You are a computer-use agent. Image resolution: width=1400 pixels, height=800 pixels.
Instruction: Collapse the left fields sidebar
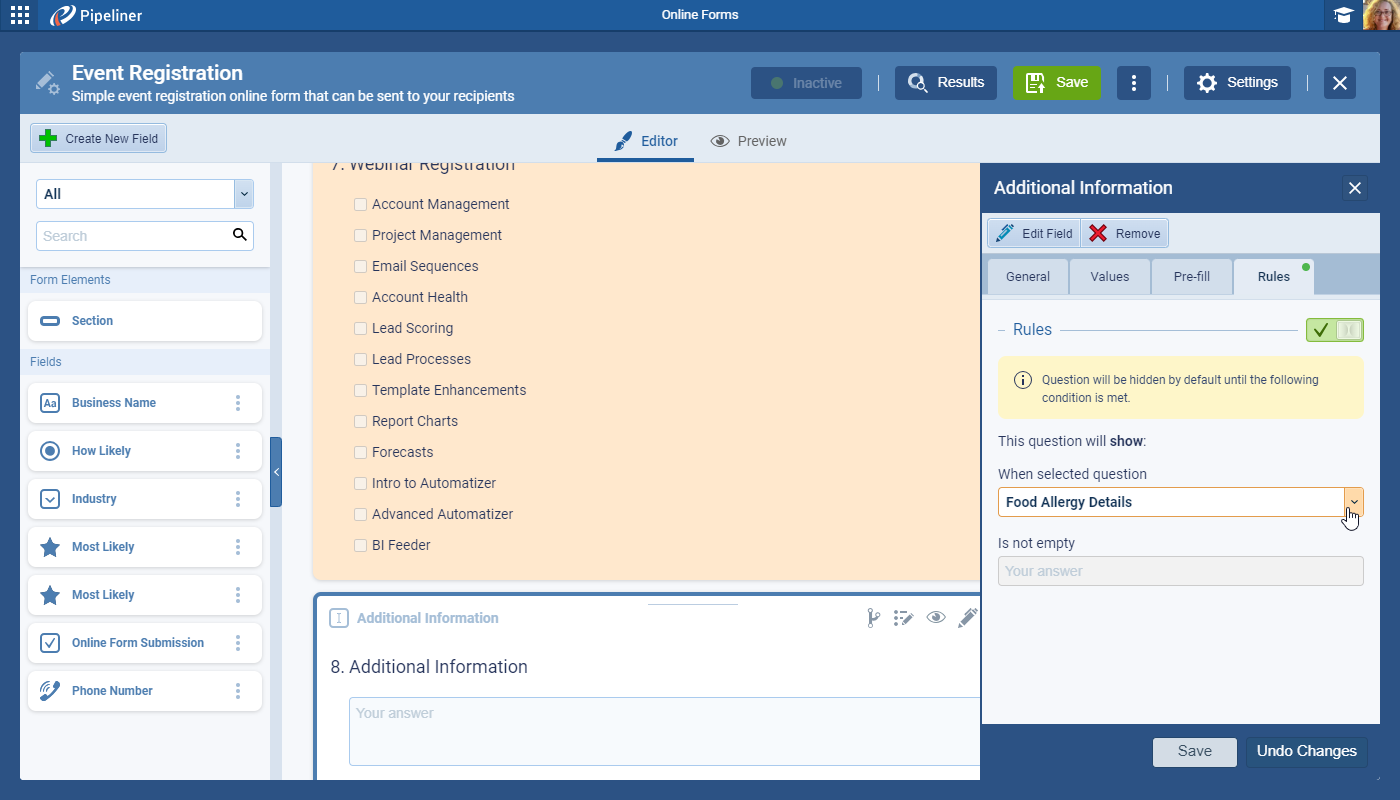coord(276,472)
